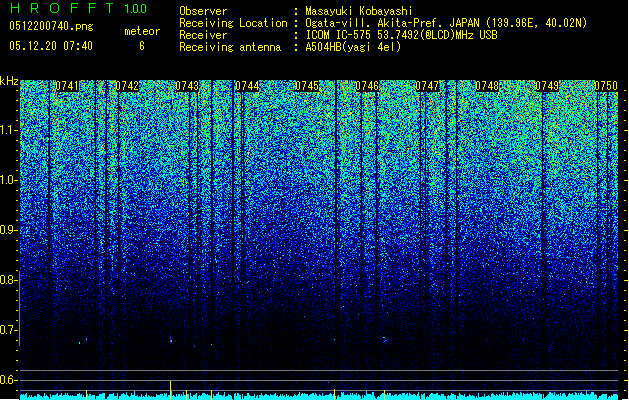Select the Ogata-vill. Akita-Pref. JAPAN location text
The image size is (629, 400).
[446, 23]
